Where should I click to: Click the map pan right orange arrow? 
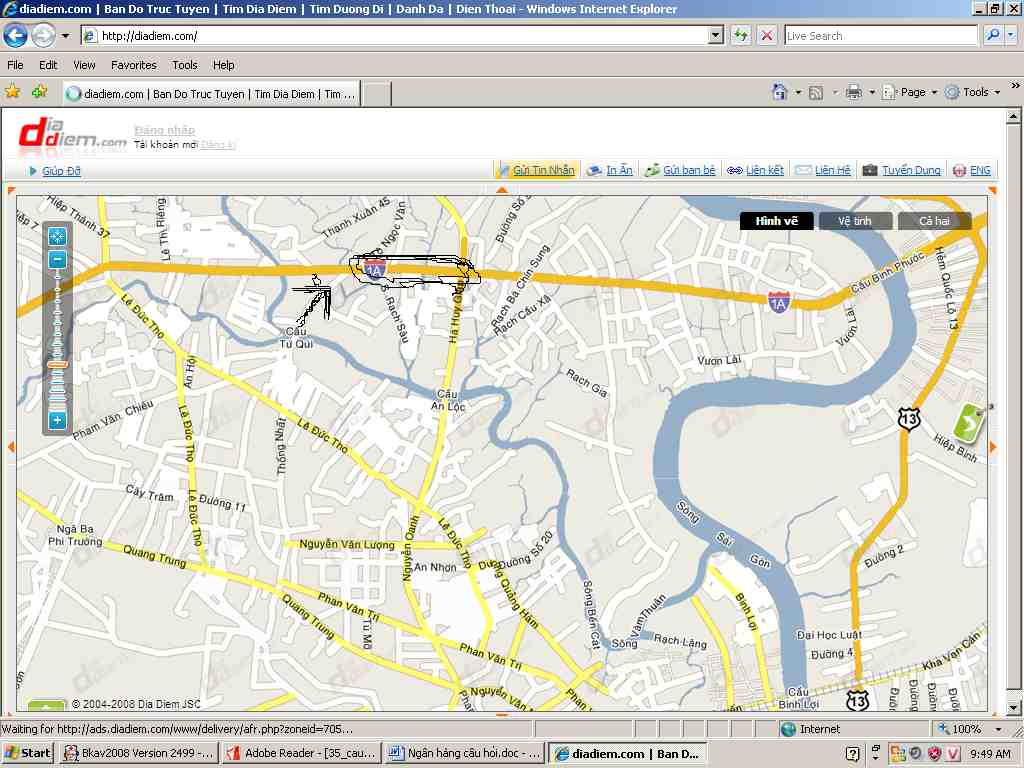(x=993, y=447)
